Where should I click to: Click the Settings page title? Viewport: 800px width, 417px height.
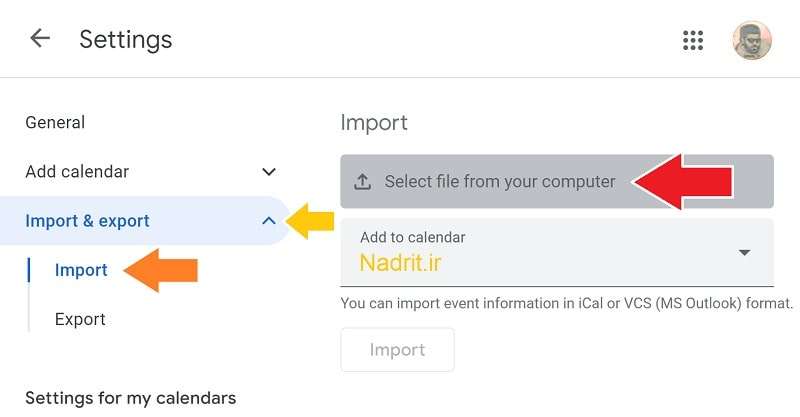coord(126,39)
